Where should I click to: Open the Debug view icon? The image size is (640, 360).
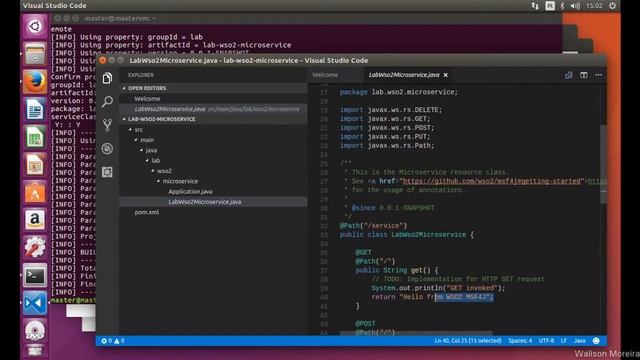pyautogui.click(x=107, y=149)
